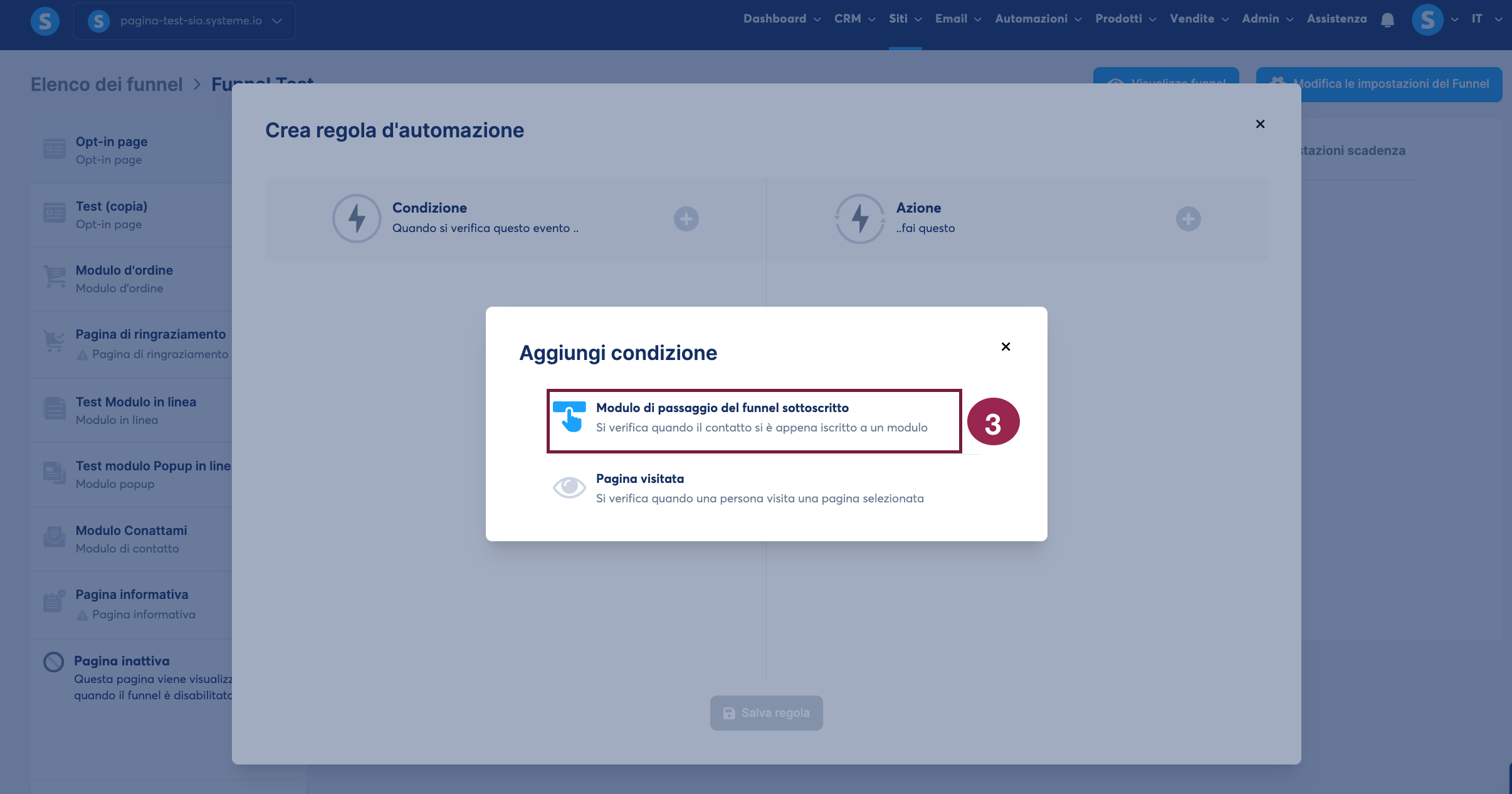Click the Systeme.io logo top-left

coord(45,21)
